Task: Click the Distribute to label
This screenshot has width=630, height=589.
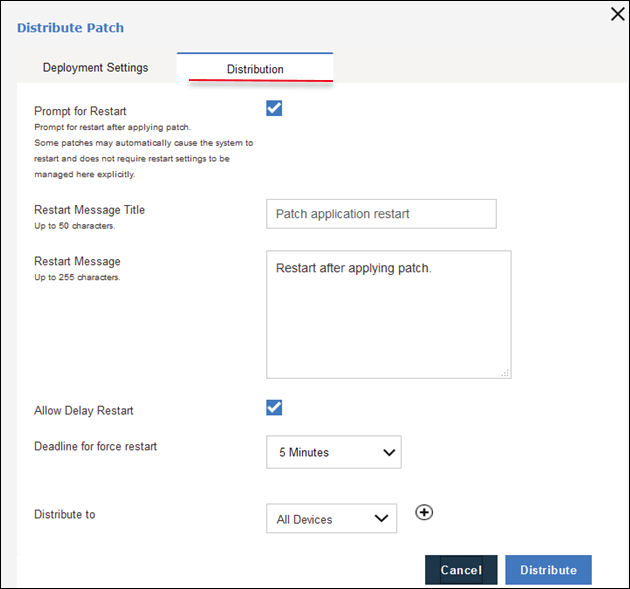Action: coord(65,515)
